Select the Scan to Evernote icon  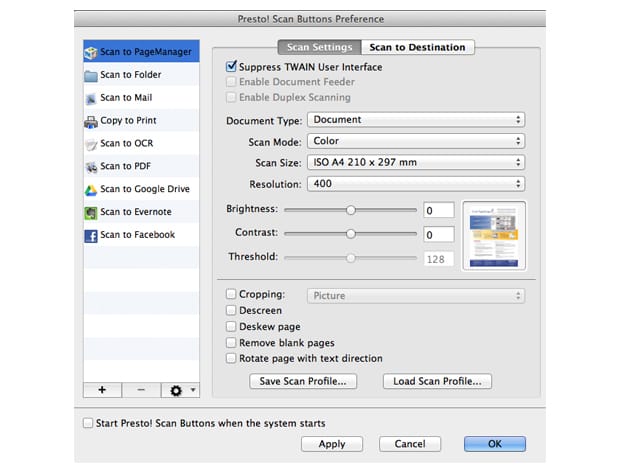pyautogui.click(x=91, y=212)
